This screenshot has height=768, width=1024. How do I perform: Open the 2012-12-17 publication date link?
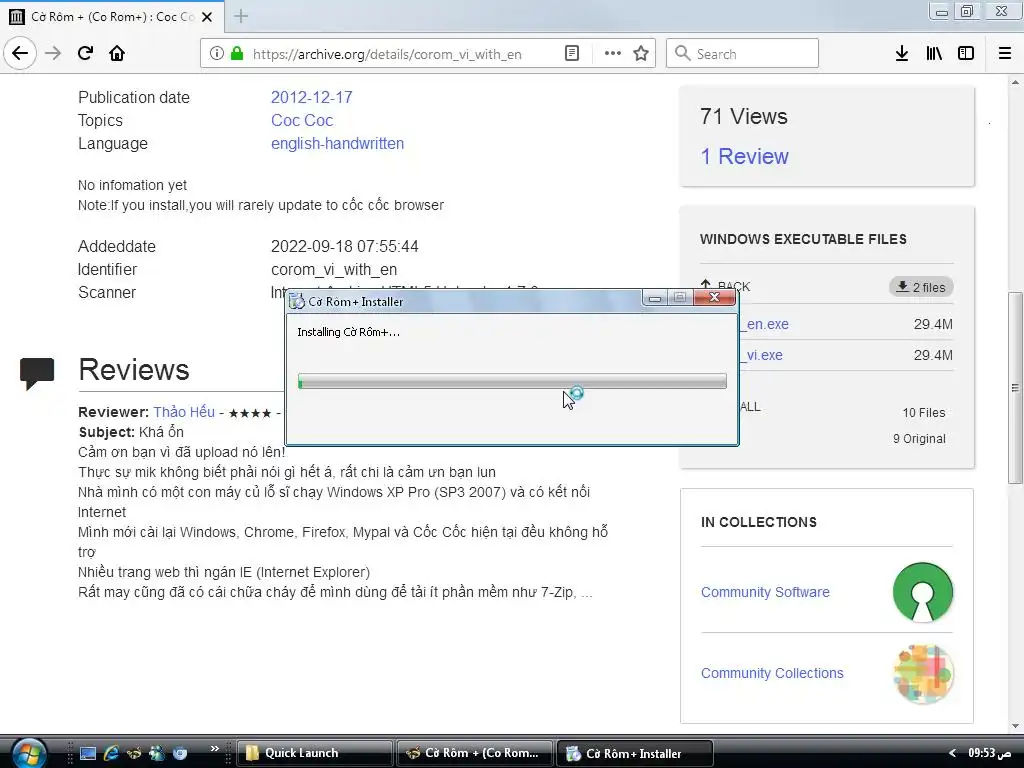tap(312, 97)
